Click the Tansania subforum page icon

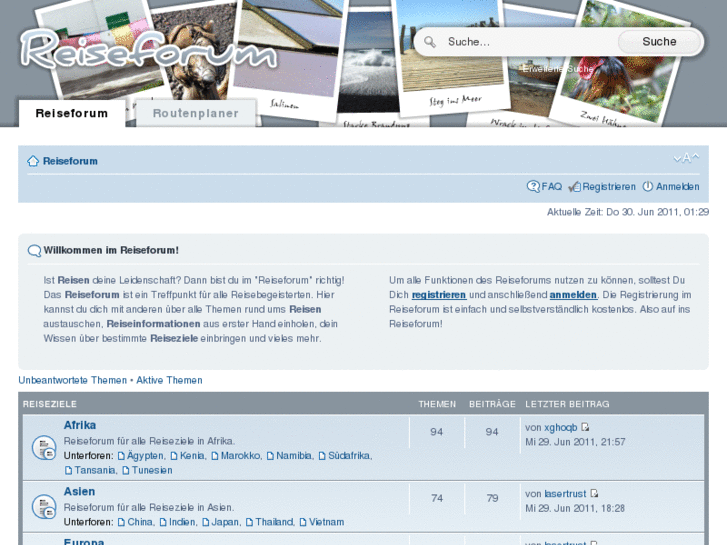click(69, 470)
